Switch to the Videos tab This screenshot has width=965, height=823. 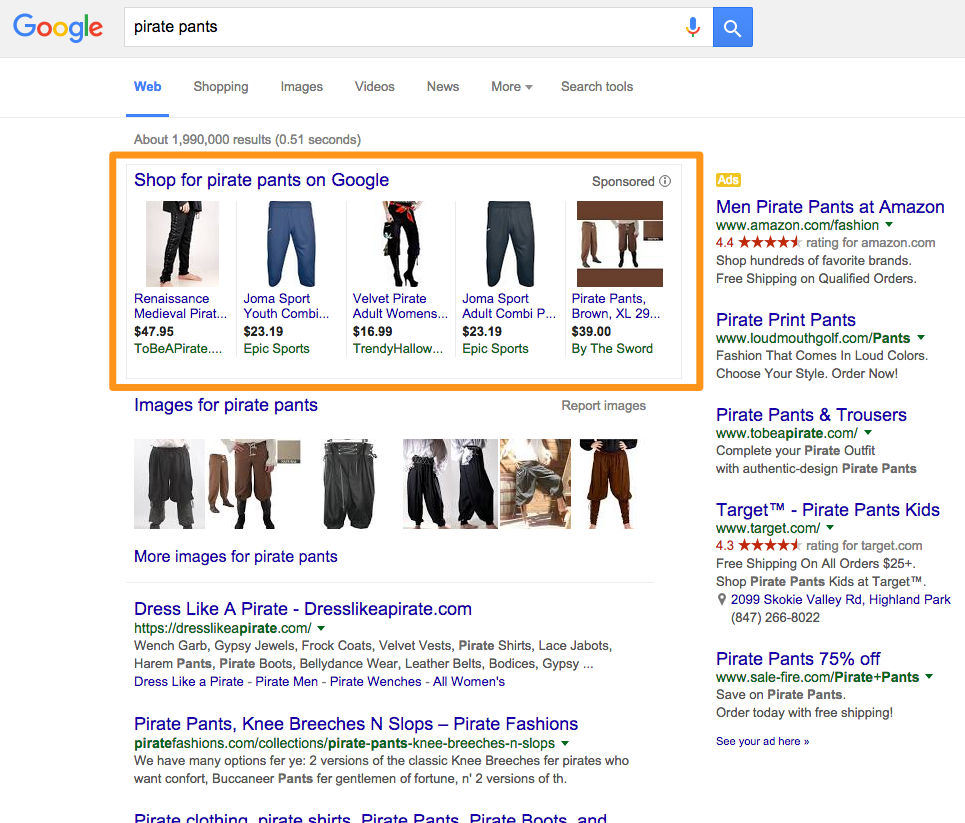(375, 87)
